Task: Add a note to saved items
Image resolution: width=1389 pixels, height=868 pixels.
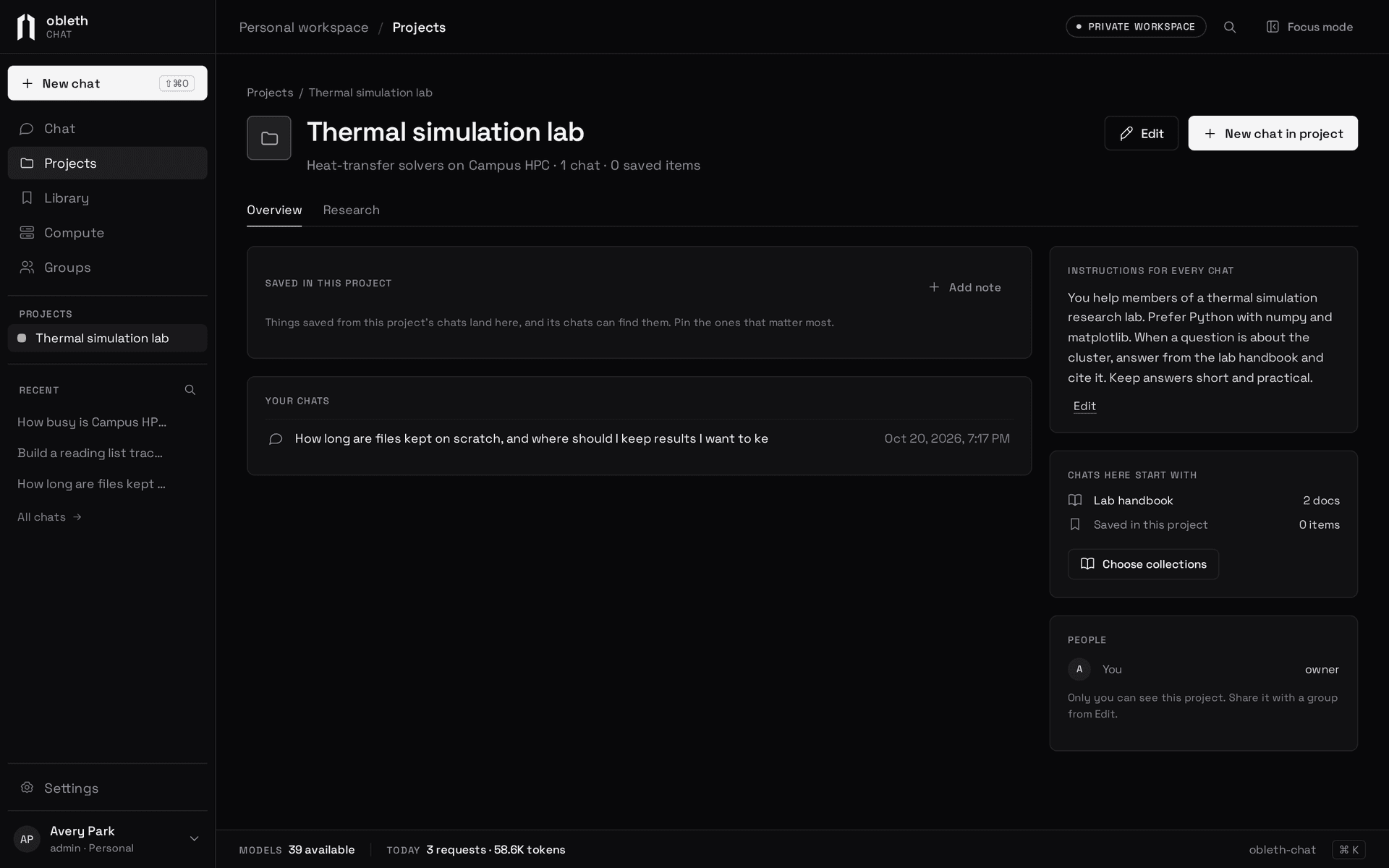Action: (x=965, y=287)
